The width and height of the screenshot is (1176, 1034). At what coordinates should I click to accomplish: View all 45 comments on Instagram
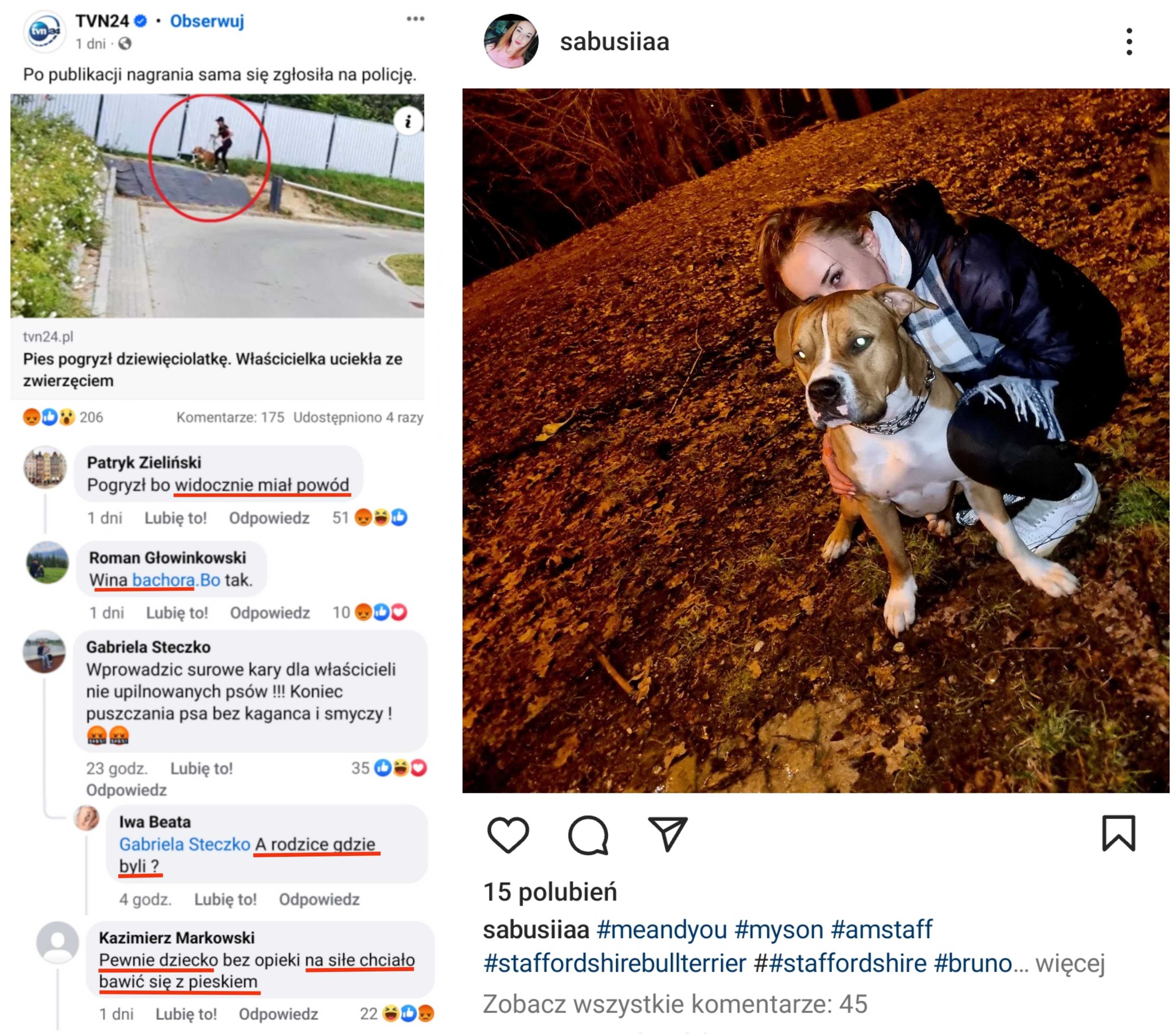pyautogui.click(x=675, y=1004)
